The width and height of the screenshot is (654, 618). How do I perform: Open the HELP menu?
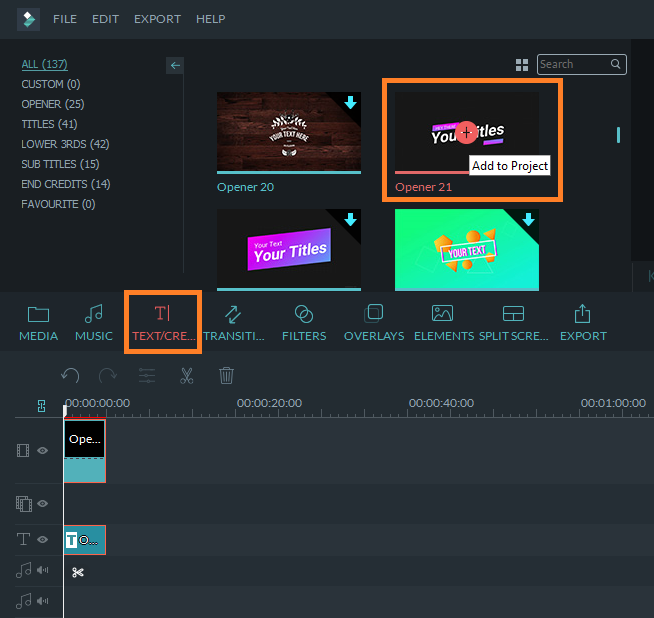click(x=211, y=19)
